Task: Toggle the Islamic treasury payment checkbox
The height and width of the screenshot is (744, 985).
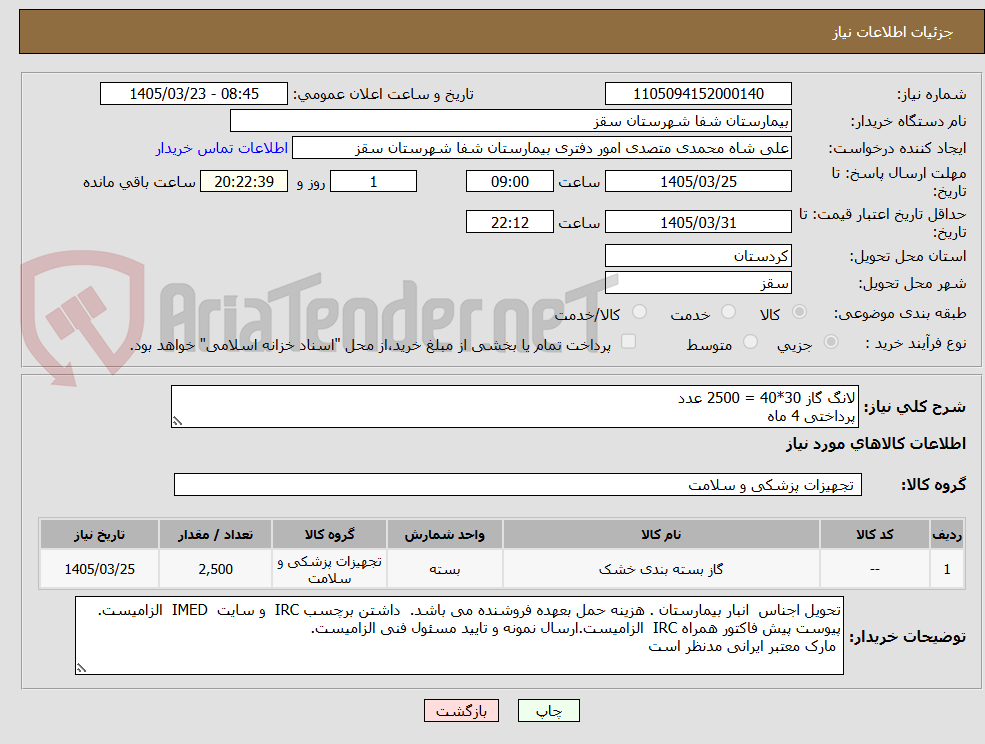Action: tap(628, 341)
